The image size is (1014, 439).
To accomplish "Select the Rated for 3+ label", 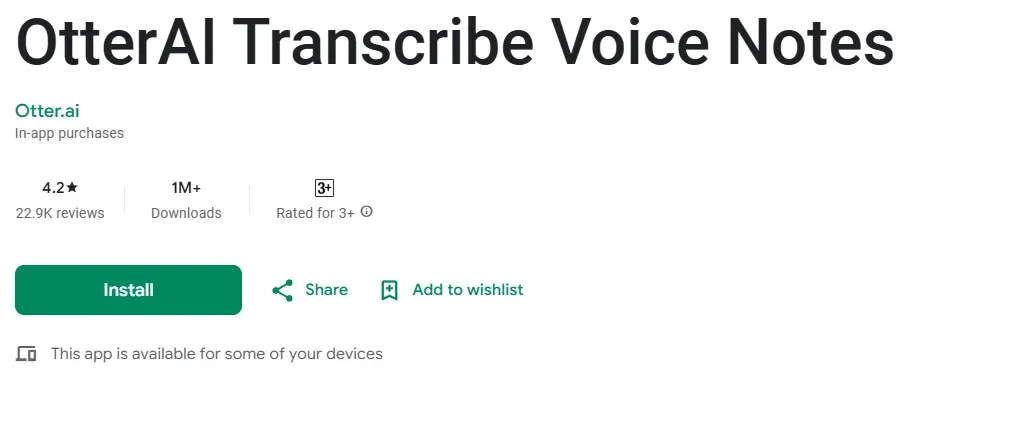I will coord(315,213).
